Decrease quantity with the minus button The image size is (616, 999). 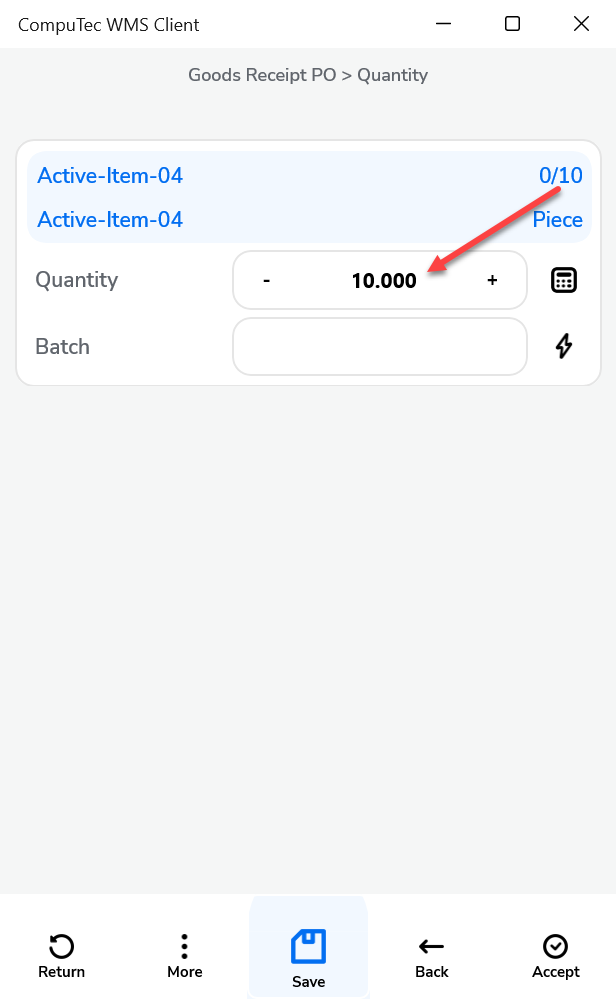tap(267, 281)
